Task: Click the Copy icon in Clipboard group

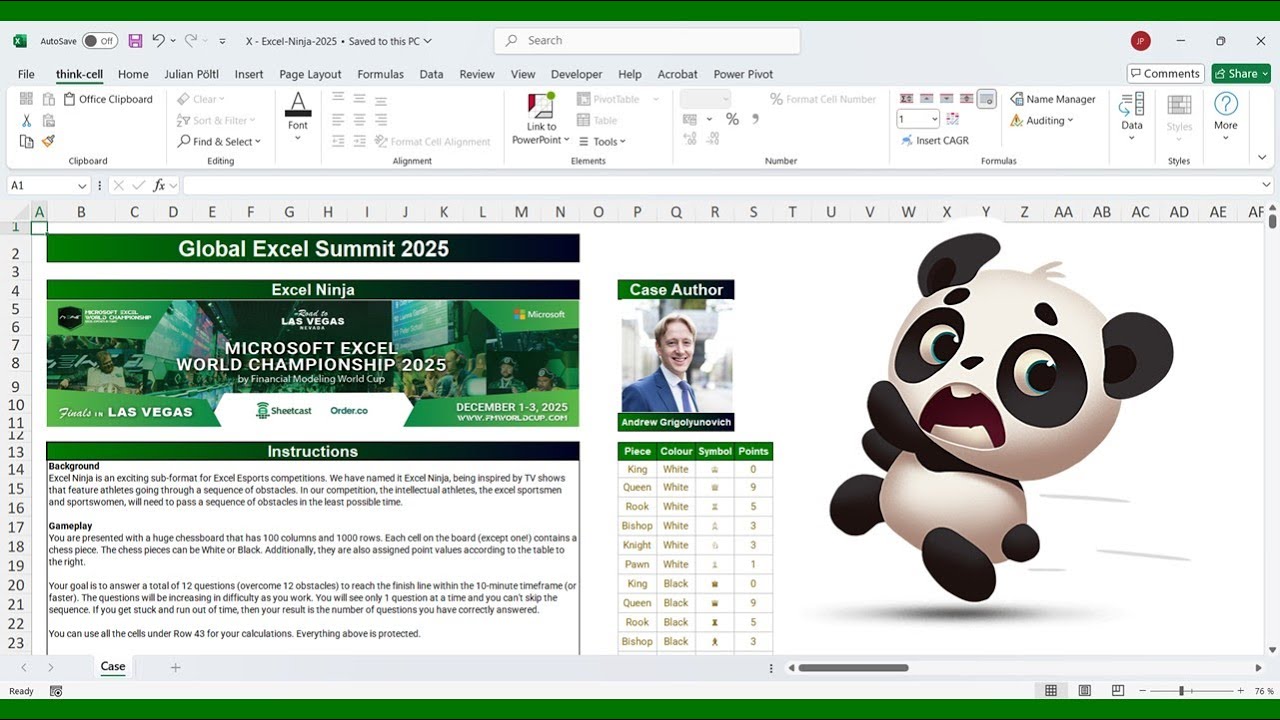Action: (27, 141)
